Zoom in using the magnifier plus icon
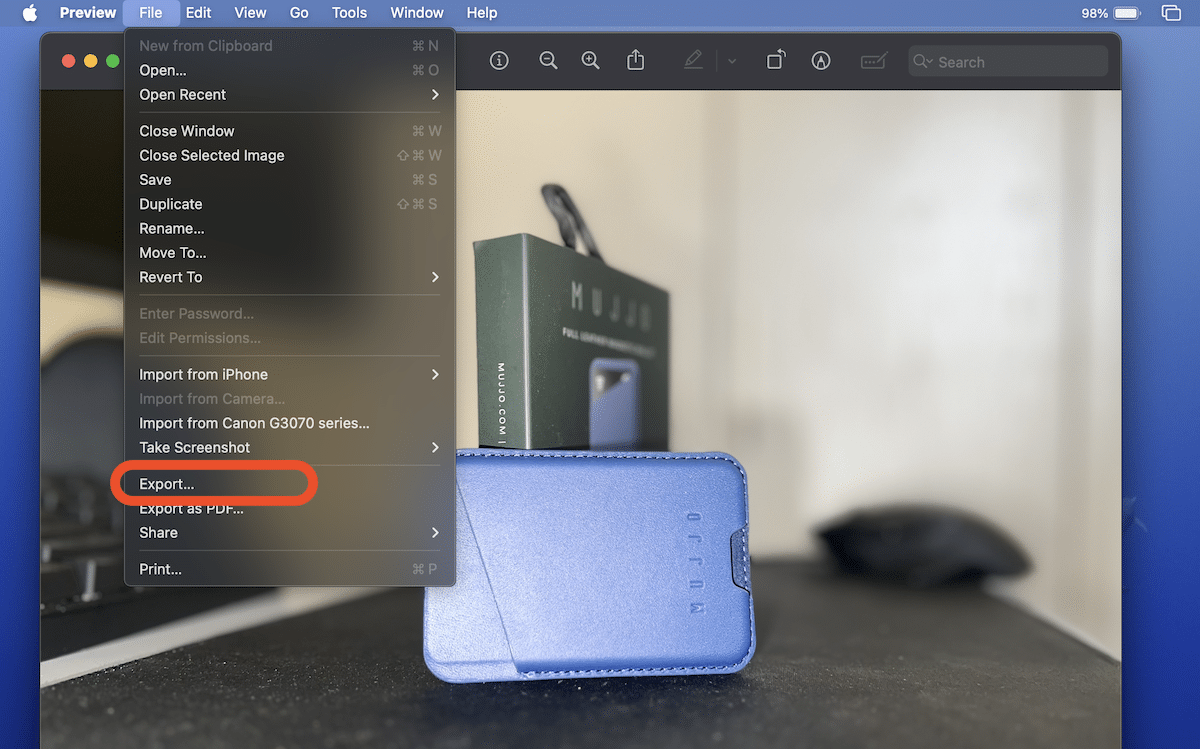Viewport: 1200px width, 749px height. coord(591,61)
